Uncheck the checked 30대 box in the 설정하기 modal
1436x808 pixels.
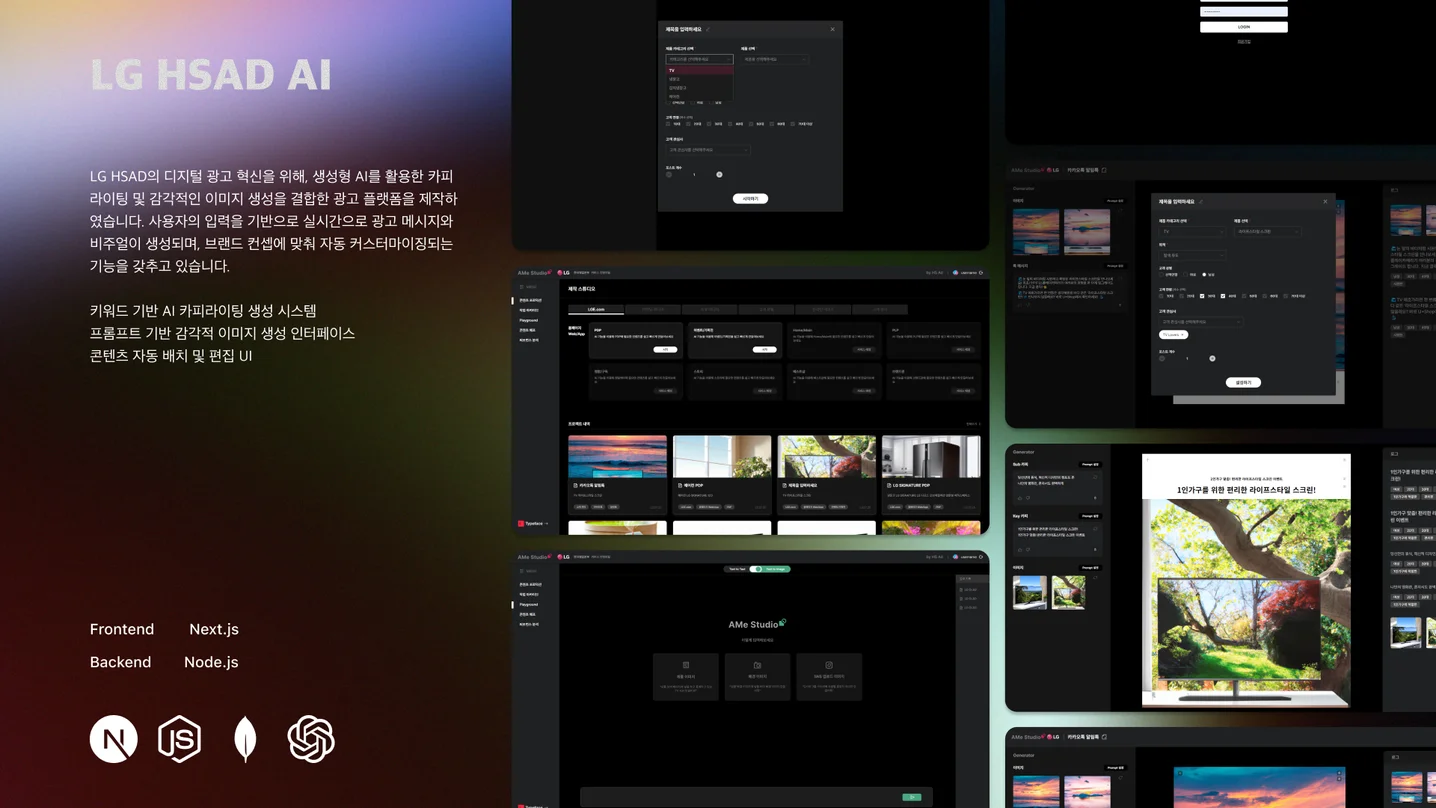1202,296
